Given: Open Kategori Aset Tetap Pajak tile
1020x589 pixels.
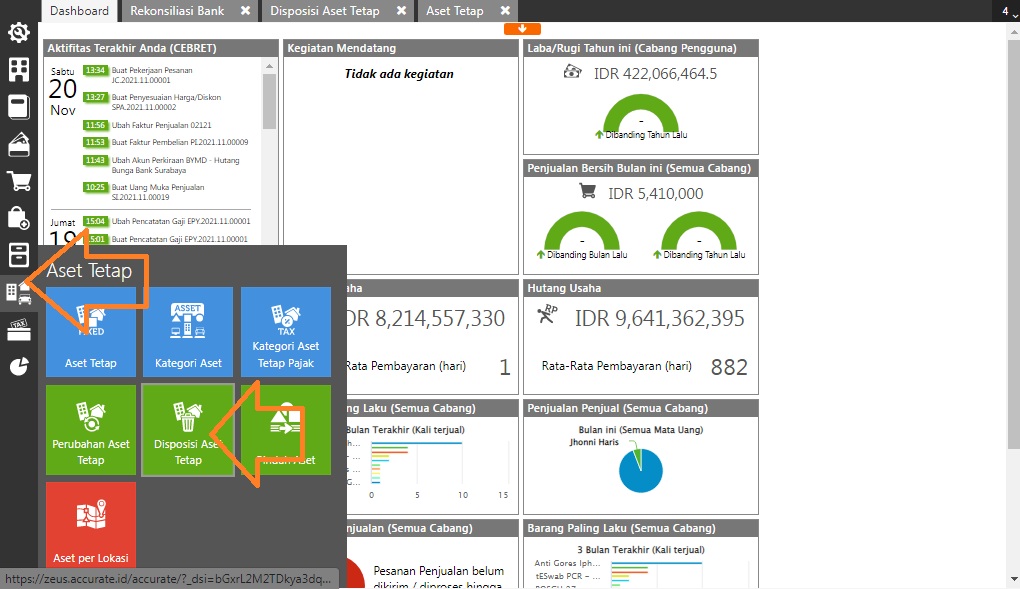Looking at the screenshot, I should 286,332.
